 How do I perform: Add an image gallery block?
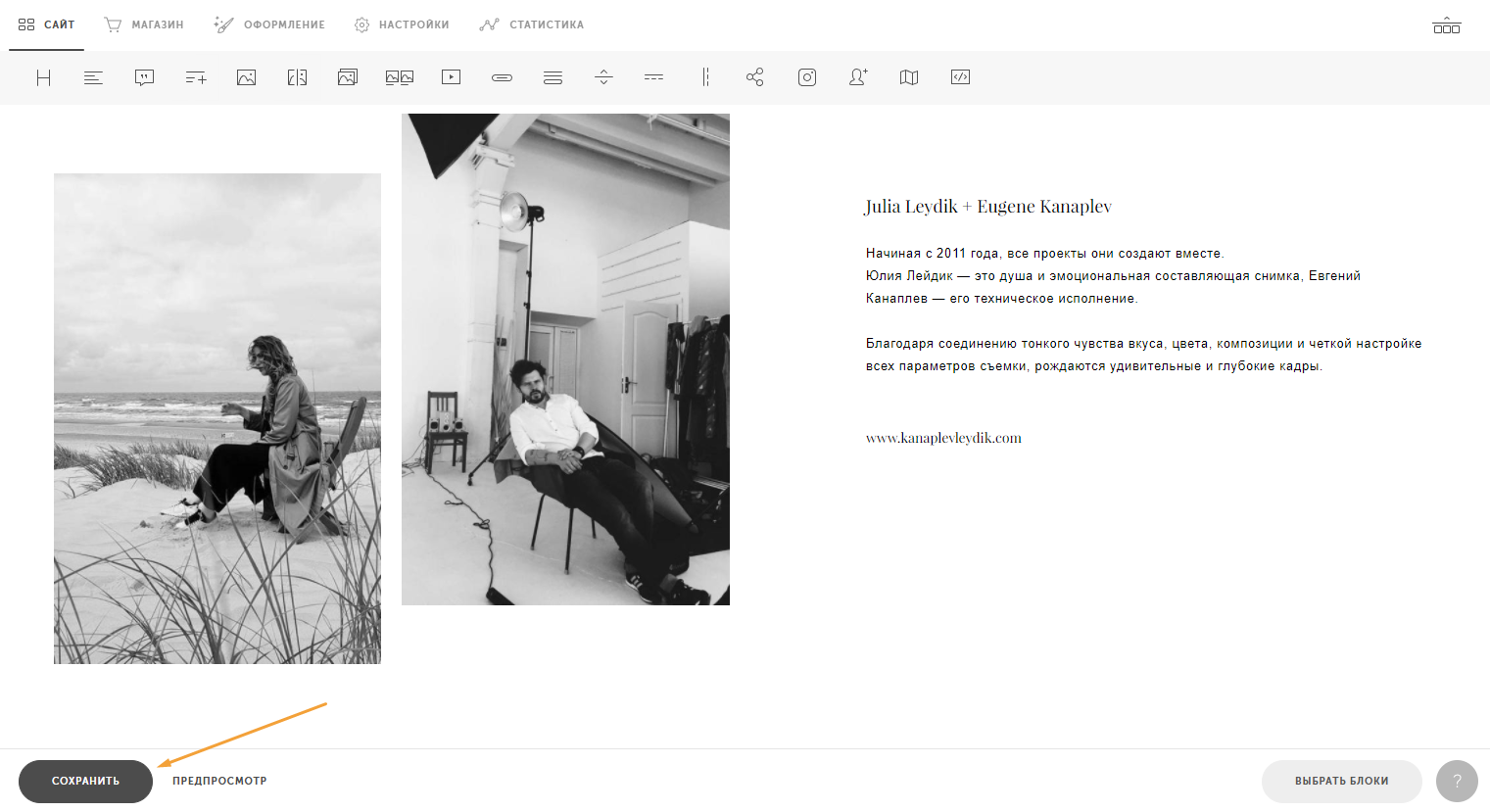coord(399,77)
